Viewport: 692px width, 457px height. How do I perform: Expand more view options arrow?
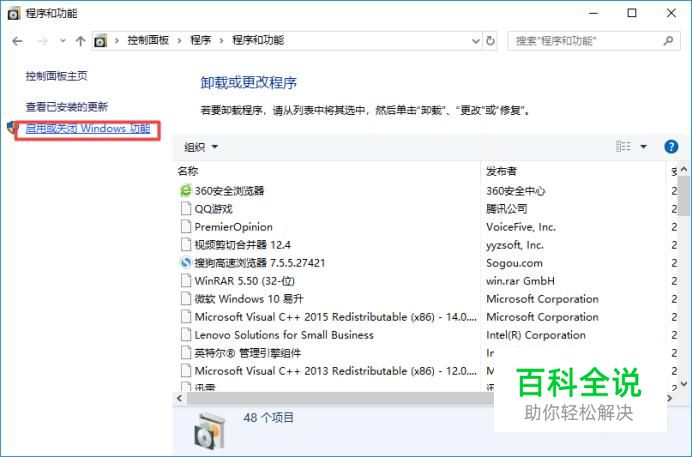pyautogui.click(x=643, y=146)
